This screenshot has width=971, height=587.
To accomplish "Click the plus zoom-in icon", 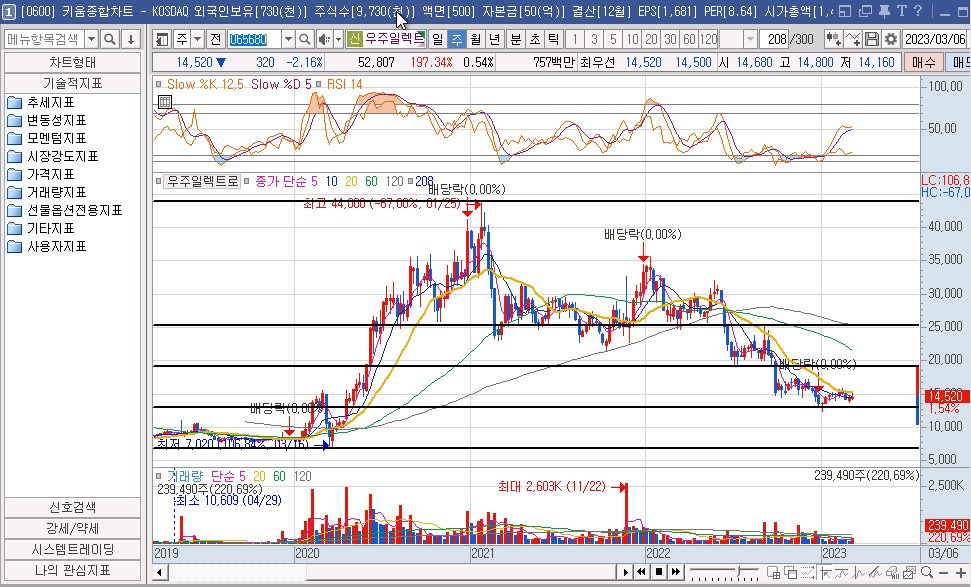I will tap(960, 572).
